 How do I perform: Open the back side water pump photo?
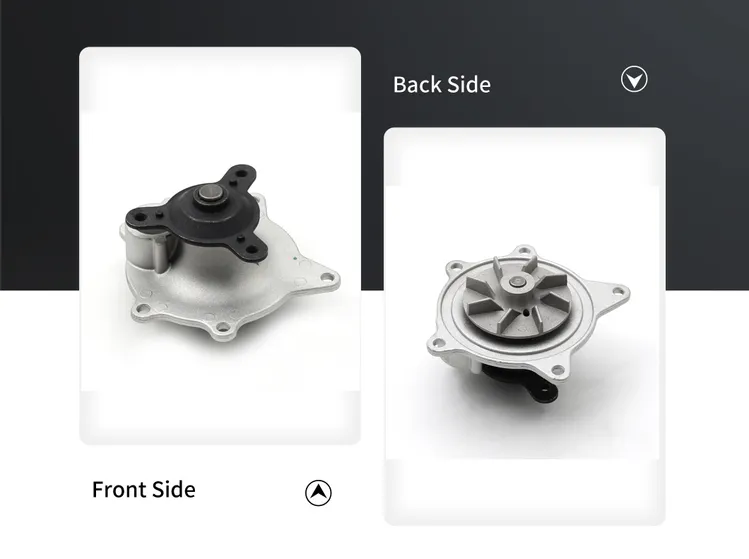[x=524, y=326]
